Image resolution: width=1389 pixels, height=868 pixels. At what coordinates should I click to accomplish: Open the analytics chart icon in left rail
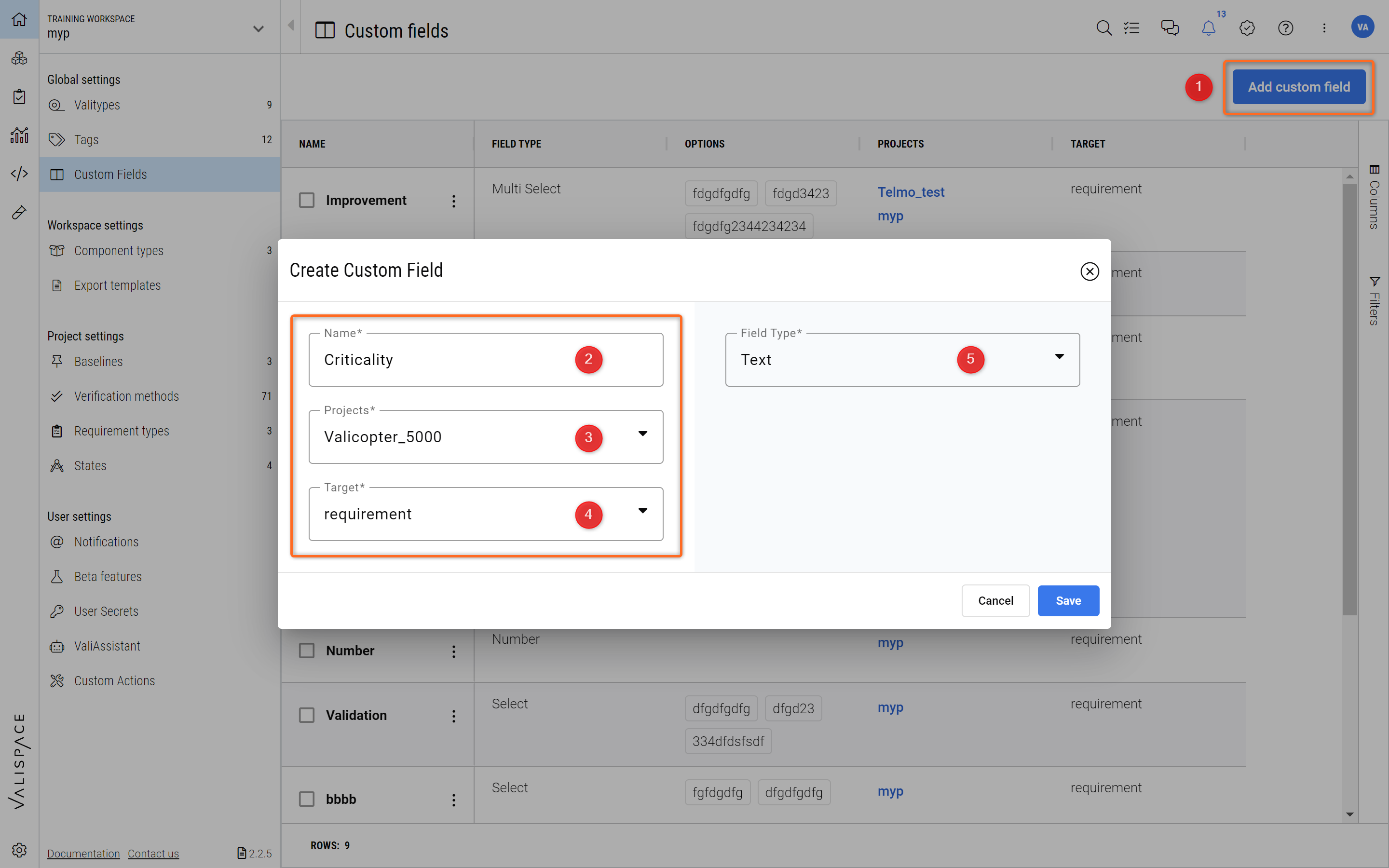19,135
